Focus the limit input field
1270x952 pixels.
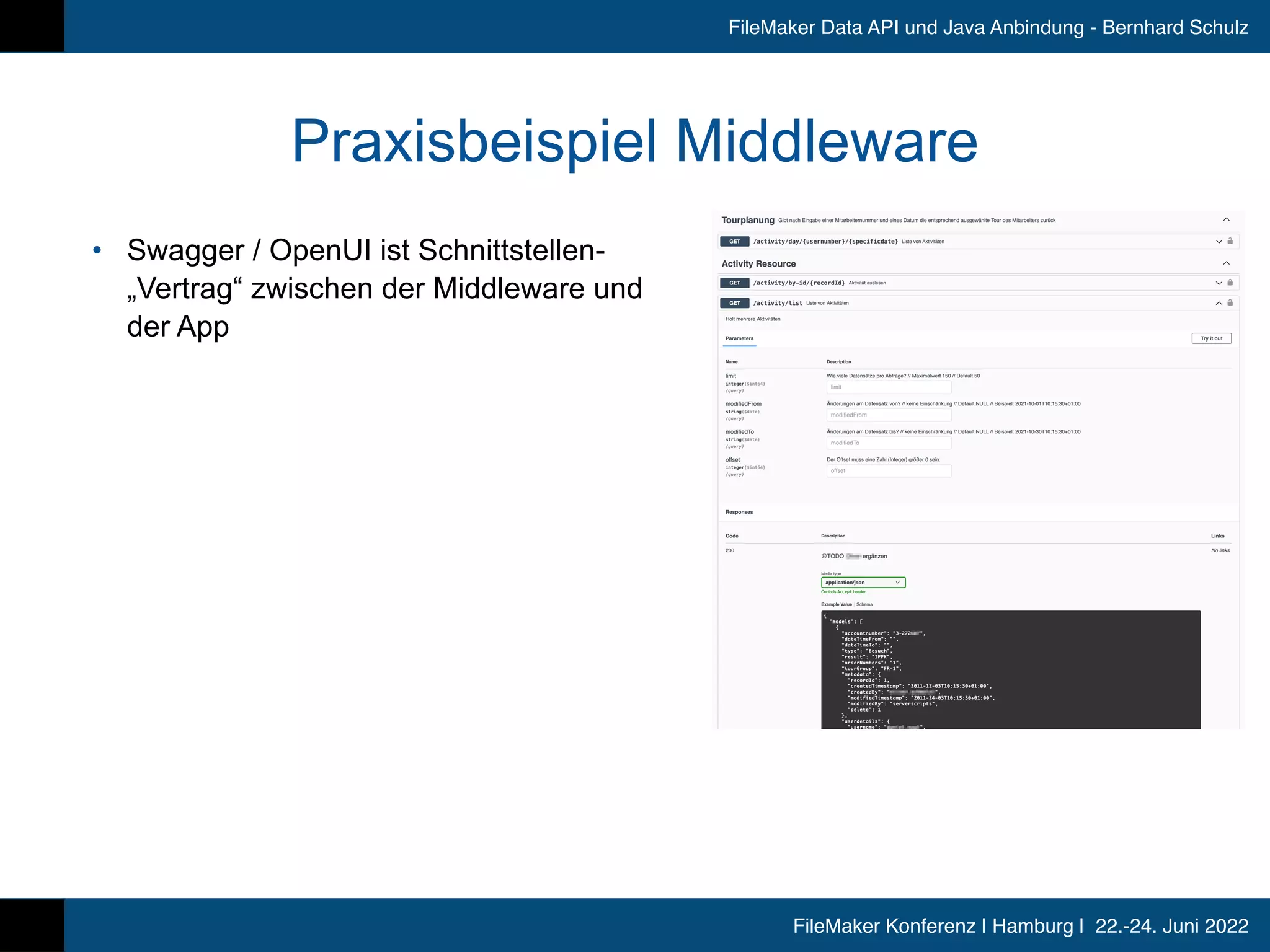click(889, 387)
